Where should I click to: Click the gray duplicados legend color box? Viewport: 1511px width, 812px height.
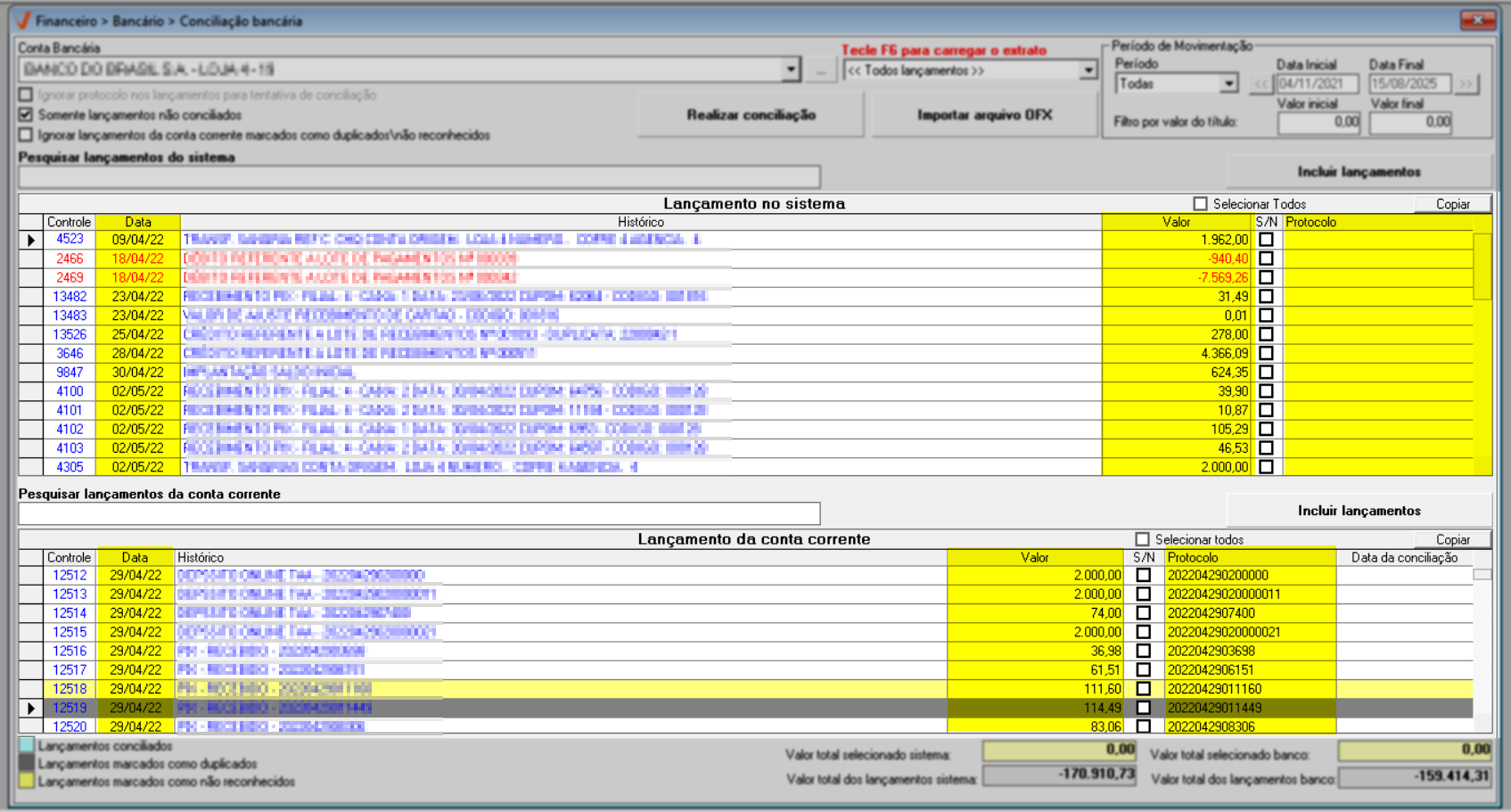[x=27, y=764]
